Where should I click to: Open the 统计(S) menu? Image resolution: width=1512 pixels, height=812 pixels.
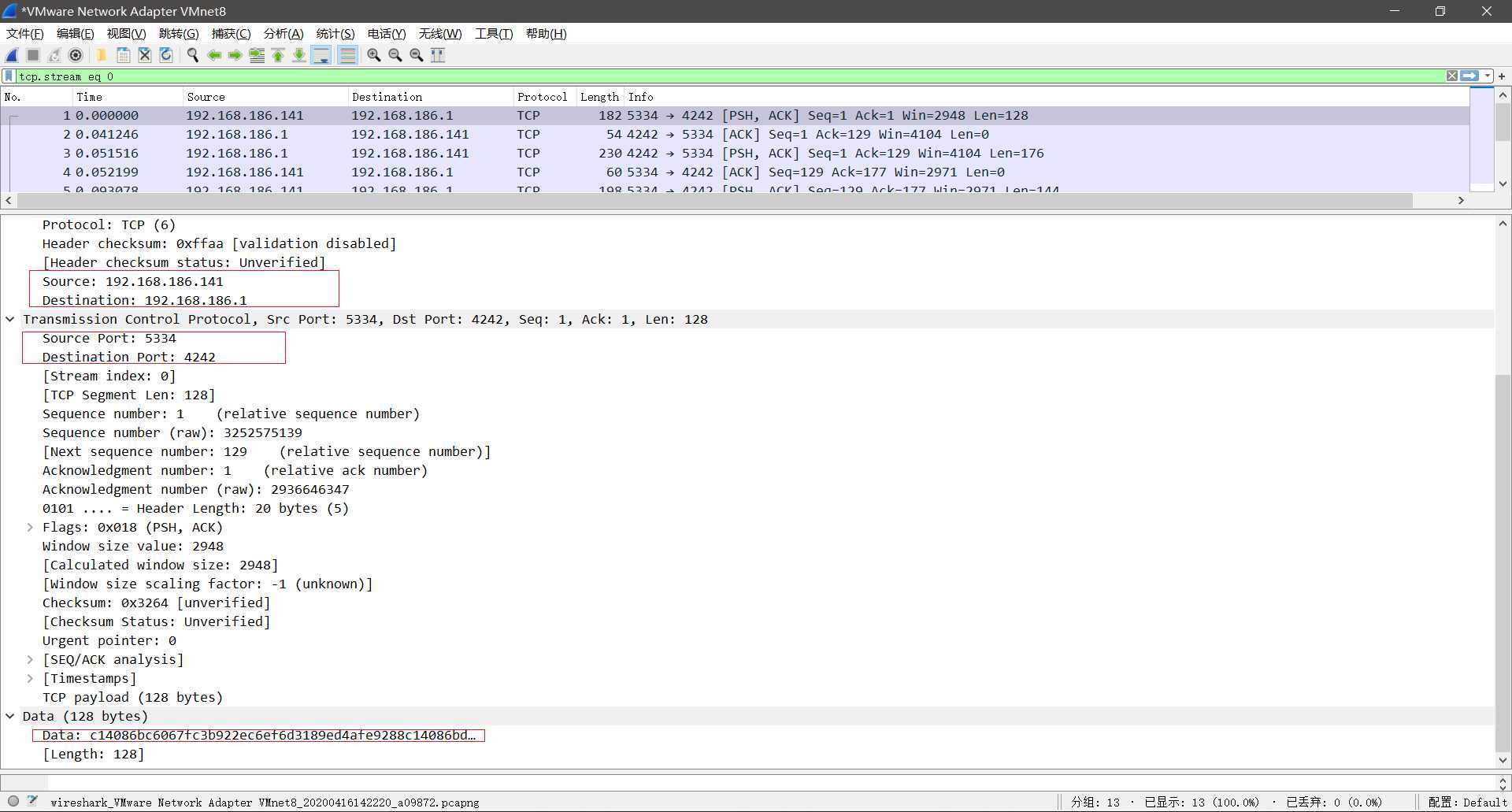click(335, 34)
